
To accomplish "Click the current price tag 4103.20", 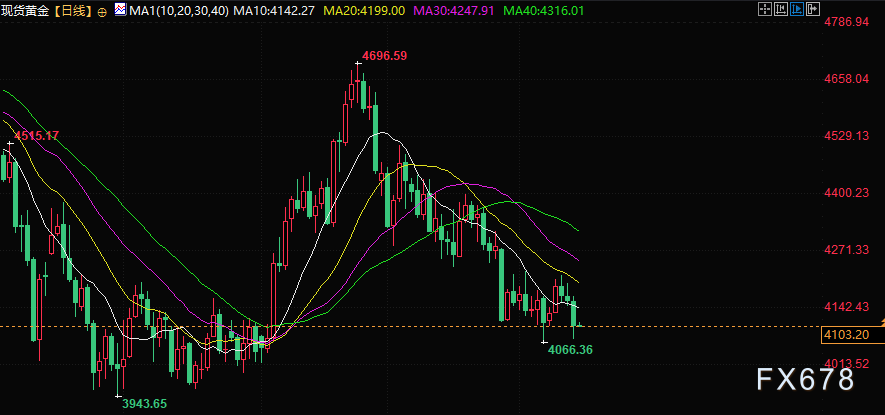I will click(852, 335).
